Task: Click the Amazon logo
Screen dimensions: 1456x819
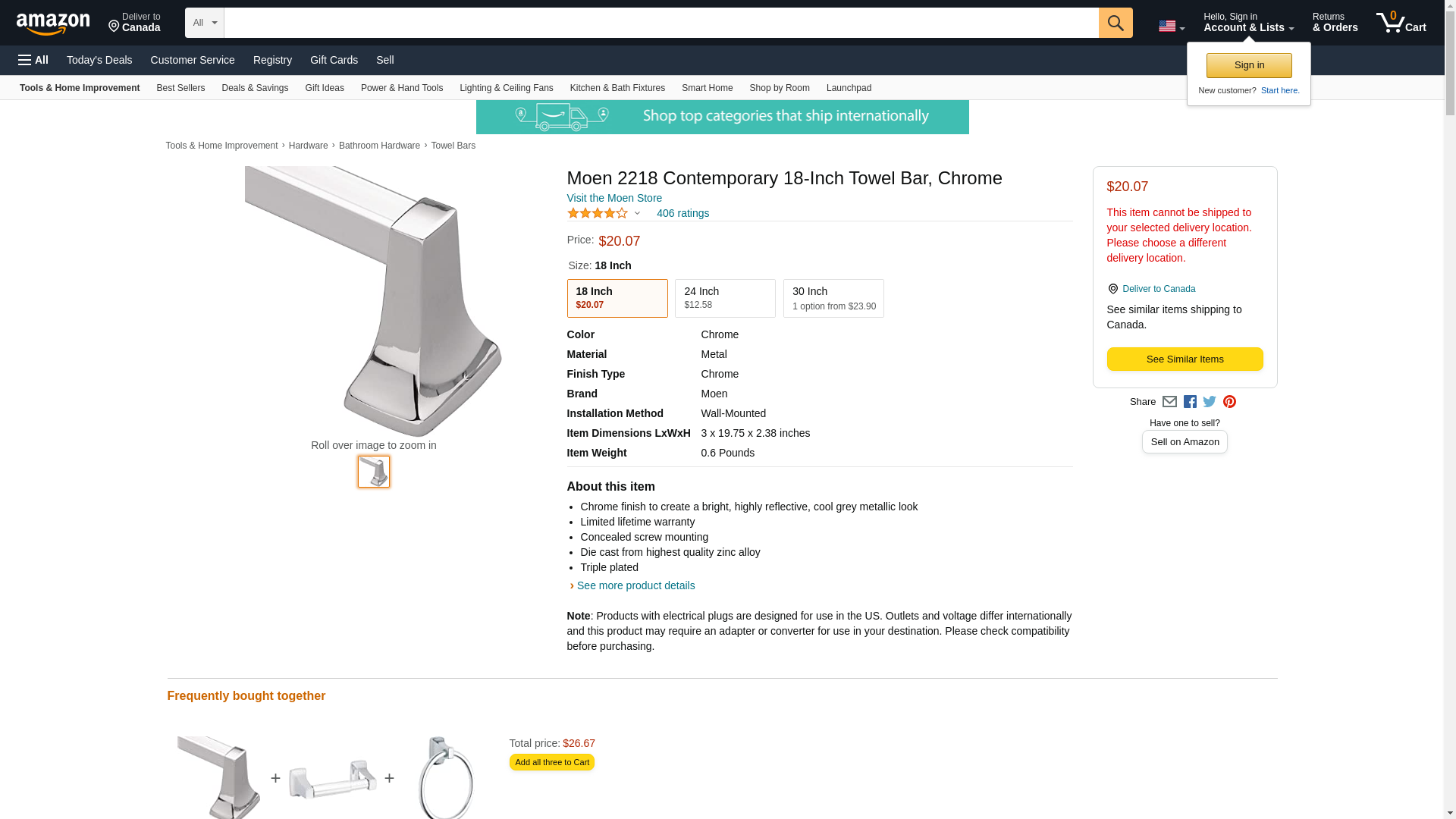Action: click(53, 24)
